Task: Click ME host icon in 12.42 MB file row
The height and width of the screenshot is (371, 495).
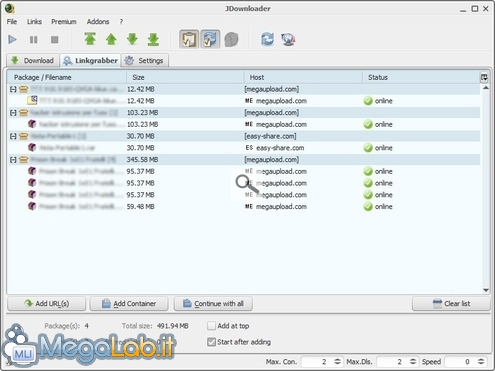Action: (x=249, y=101)
